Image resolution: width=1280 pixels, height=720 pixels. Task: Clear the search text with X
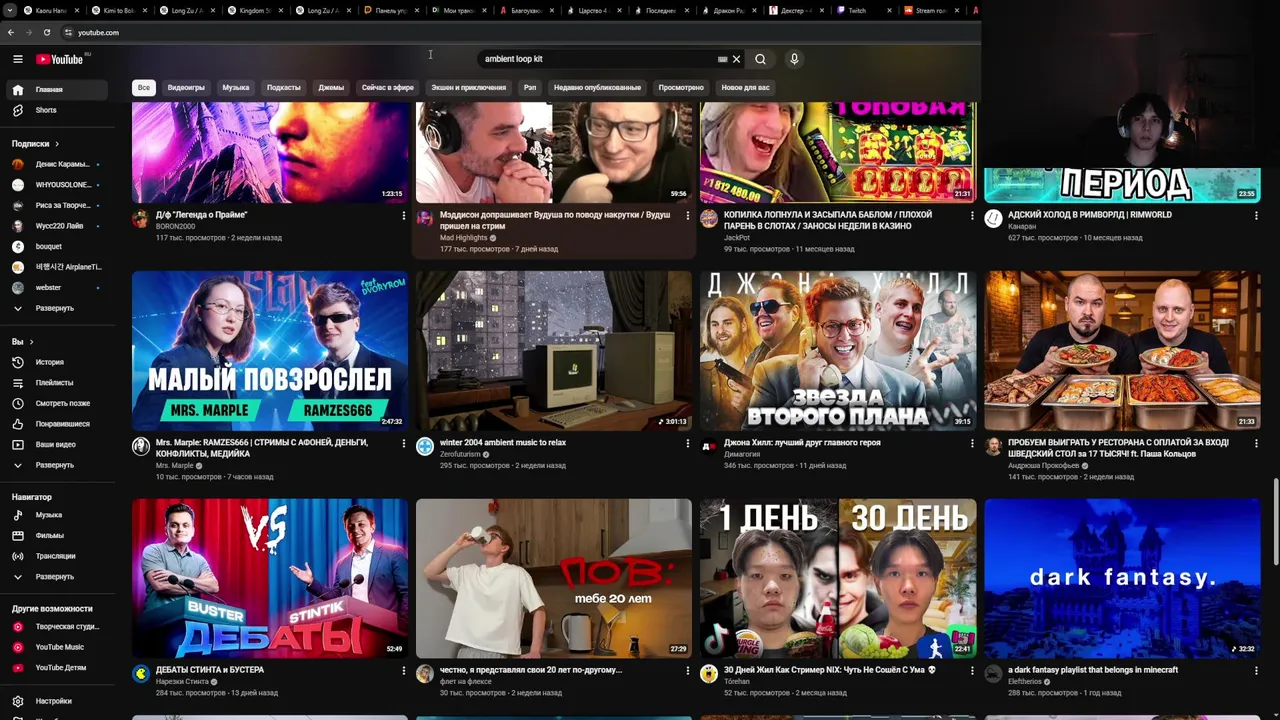[x=736, y=59]
